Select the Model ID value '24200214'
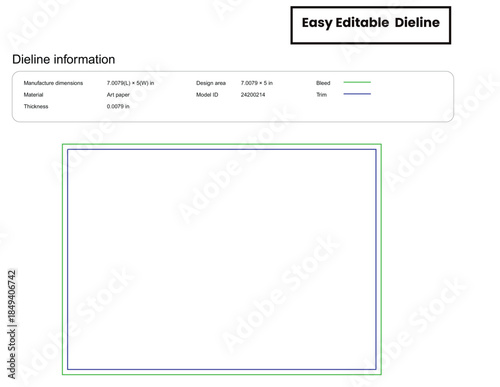 click(253, 95)
